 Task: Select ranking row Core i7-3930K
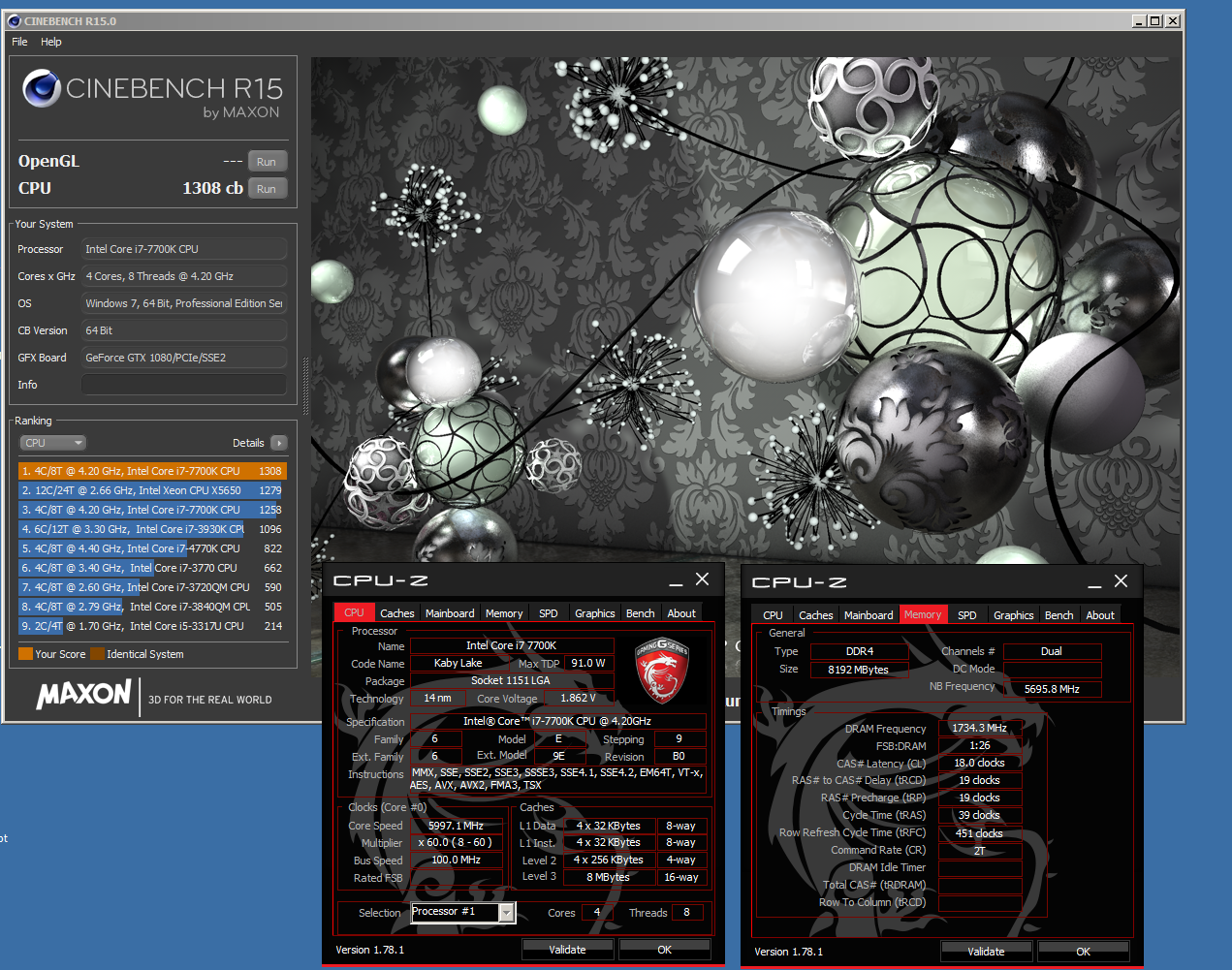[x=152, y=529]
